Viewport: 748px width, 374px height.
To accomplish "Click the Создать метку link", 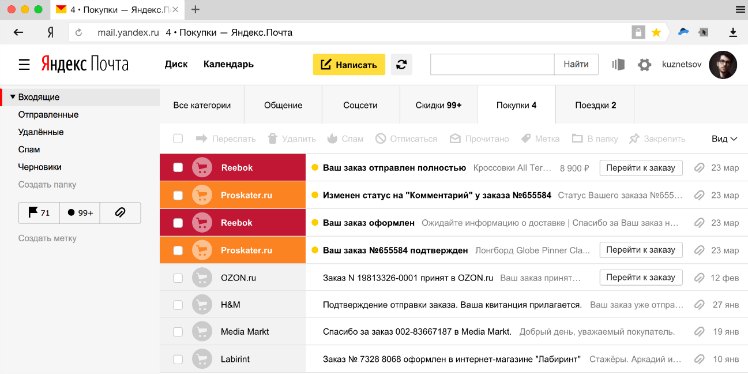I will point(47,238).
